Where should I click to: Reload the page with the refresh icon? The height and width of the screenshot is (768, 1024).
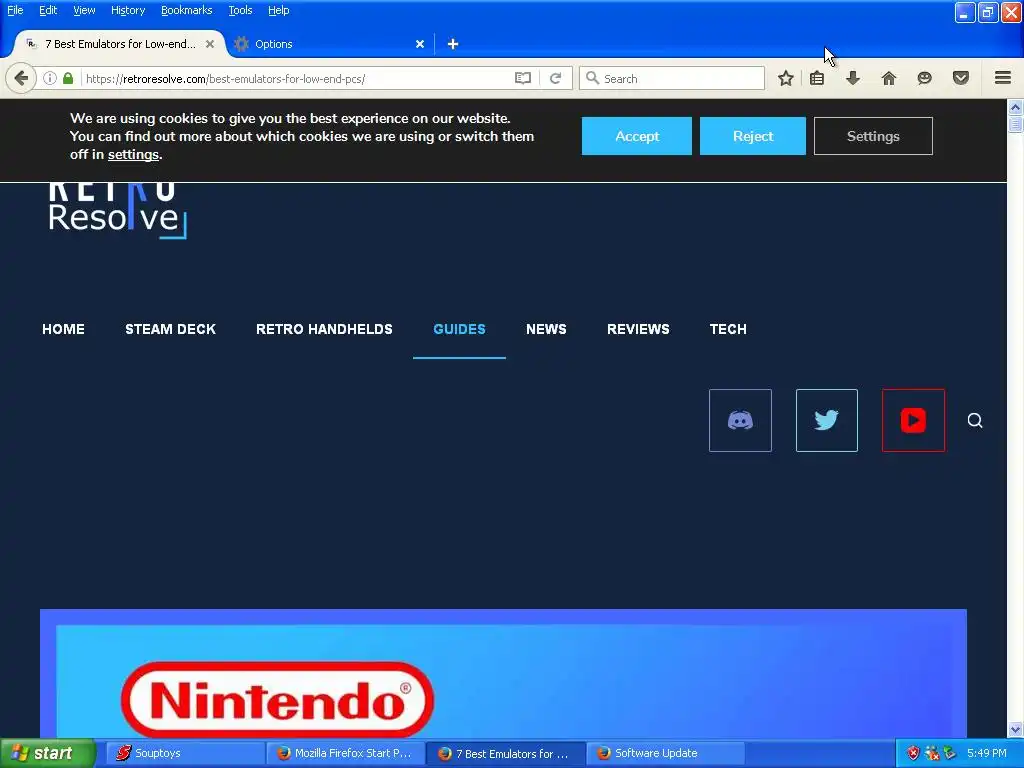[555, 78]
